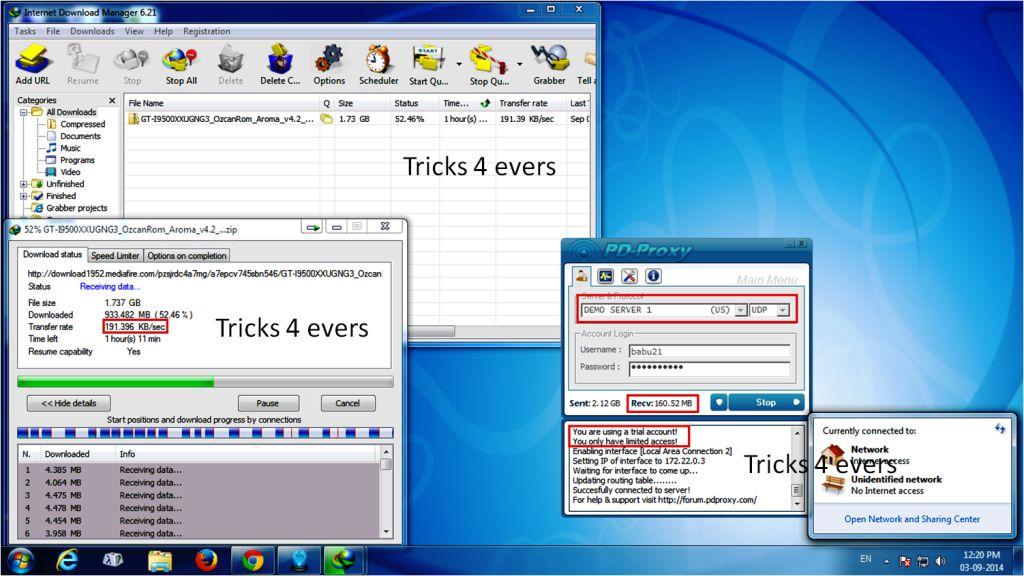Click the Pause button
Screen dimensions: 1024x576
pos(268,403)
